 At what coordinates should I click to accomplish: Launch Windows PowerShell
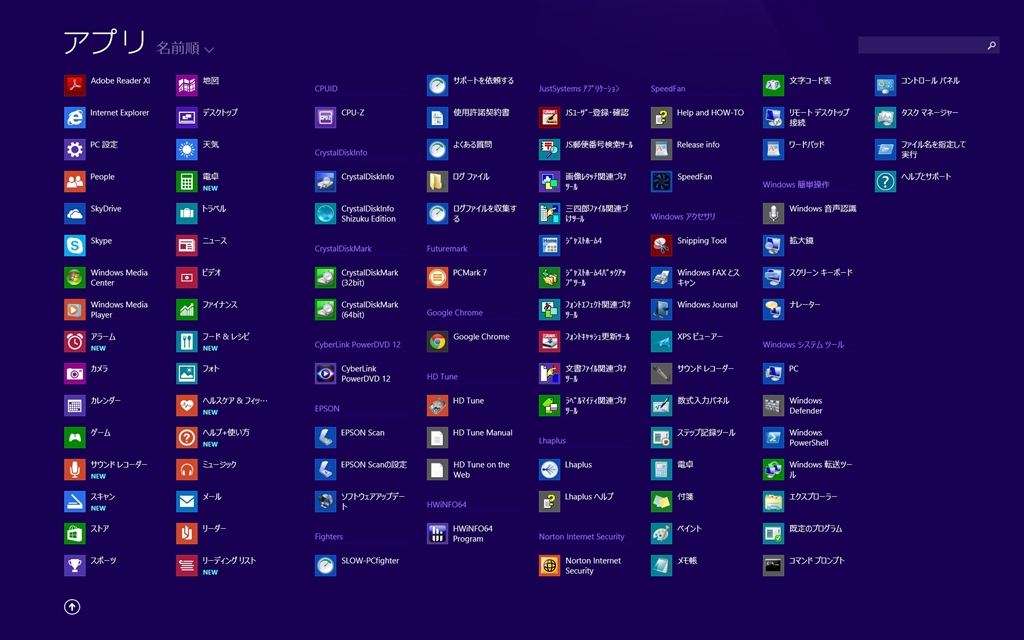[796, 438]
